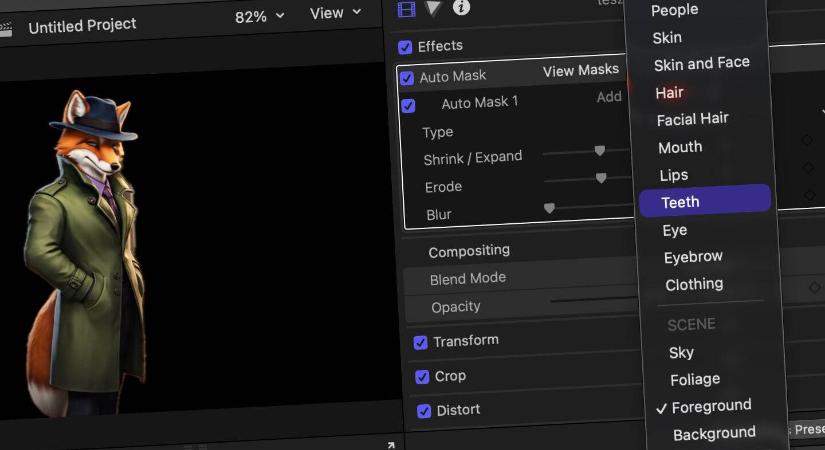This screenshot has width=825, height=450.
Task: Select the highlighted Teeth option
Action: tap(705, 201)
